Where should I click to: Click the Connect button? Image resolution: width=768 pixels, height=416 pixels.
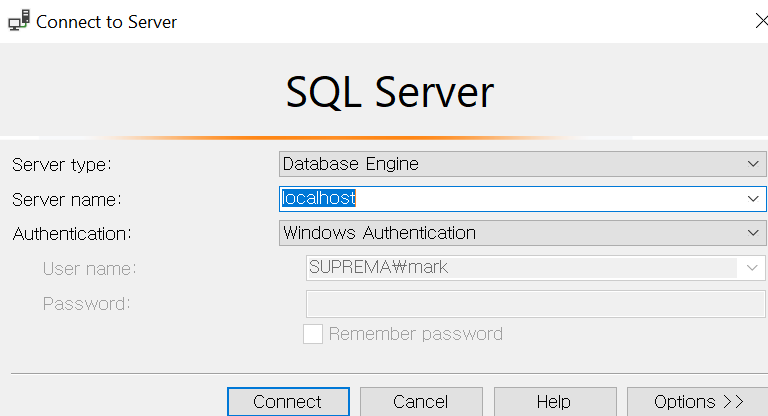tap(288, 402)
